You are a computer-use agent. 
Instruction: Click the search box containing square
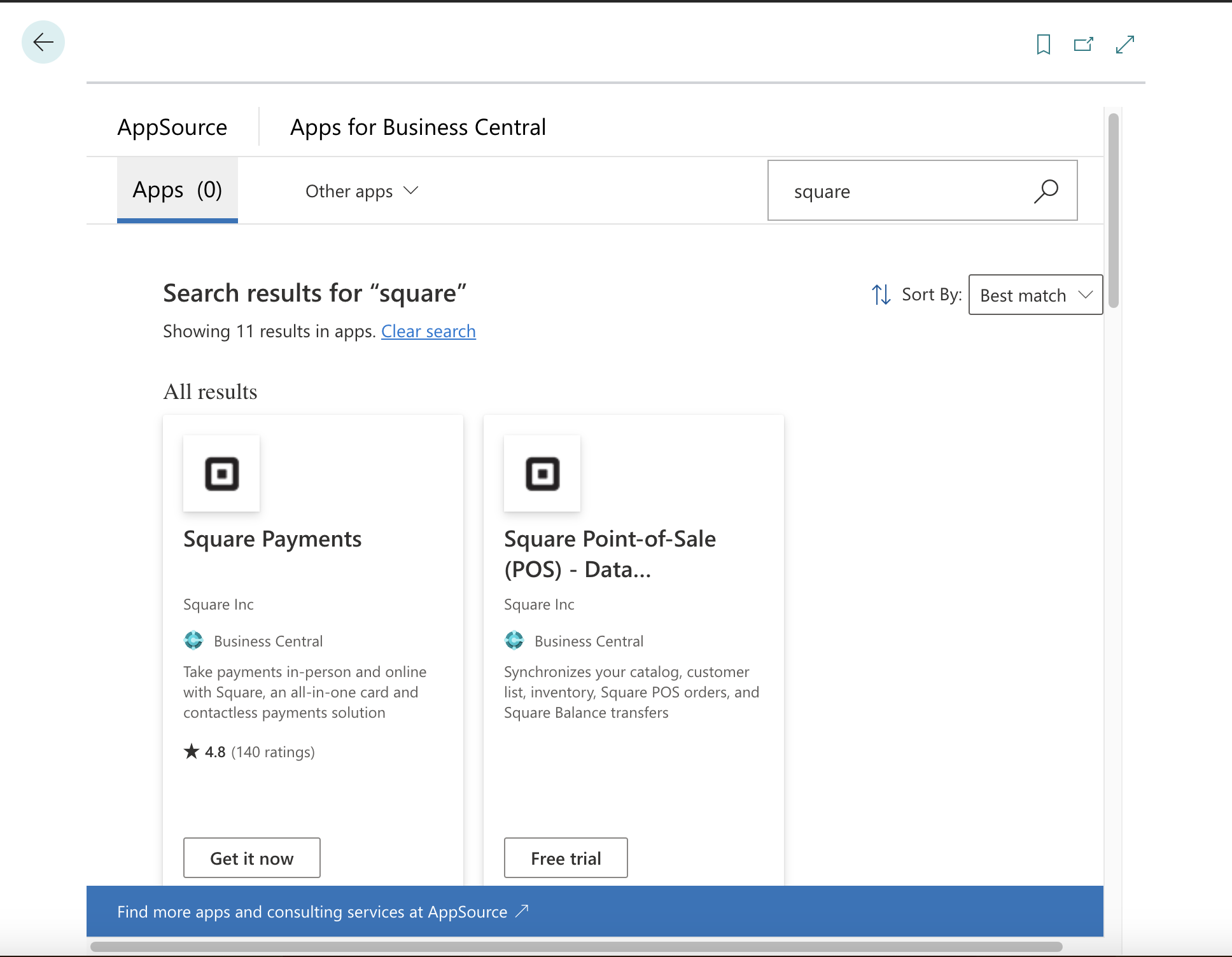904,191
